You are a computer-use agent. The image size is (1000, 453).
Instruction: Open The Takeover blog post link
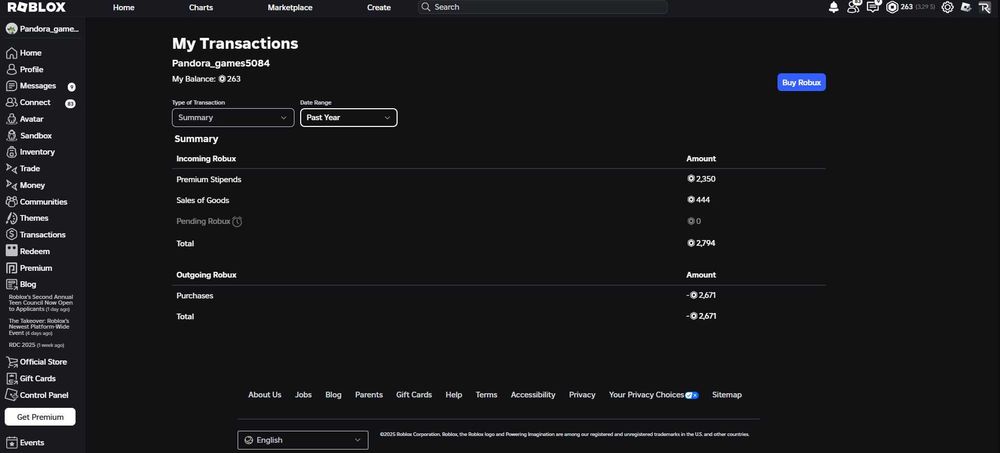click(x=40, y=327)
